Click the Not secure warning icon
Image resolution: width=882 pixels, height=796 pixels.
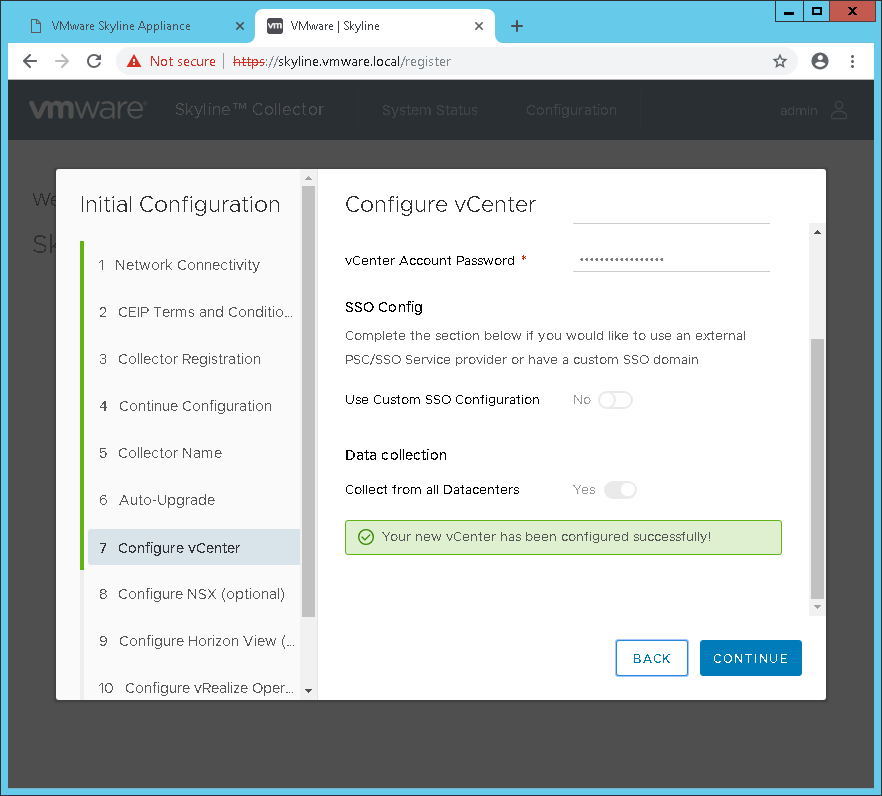134,61
